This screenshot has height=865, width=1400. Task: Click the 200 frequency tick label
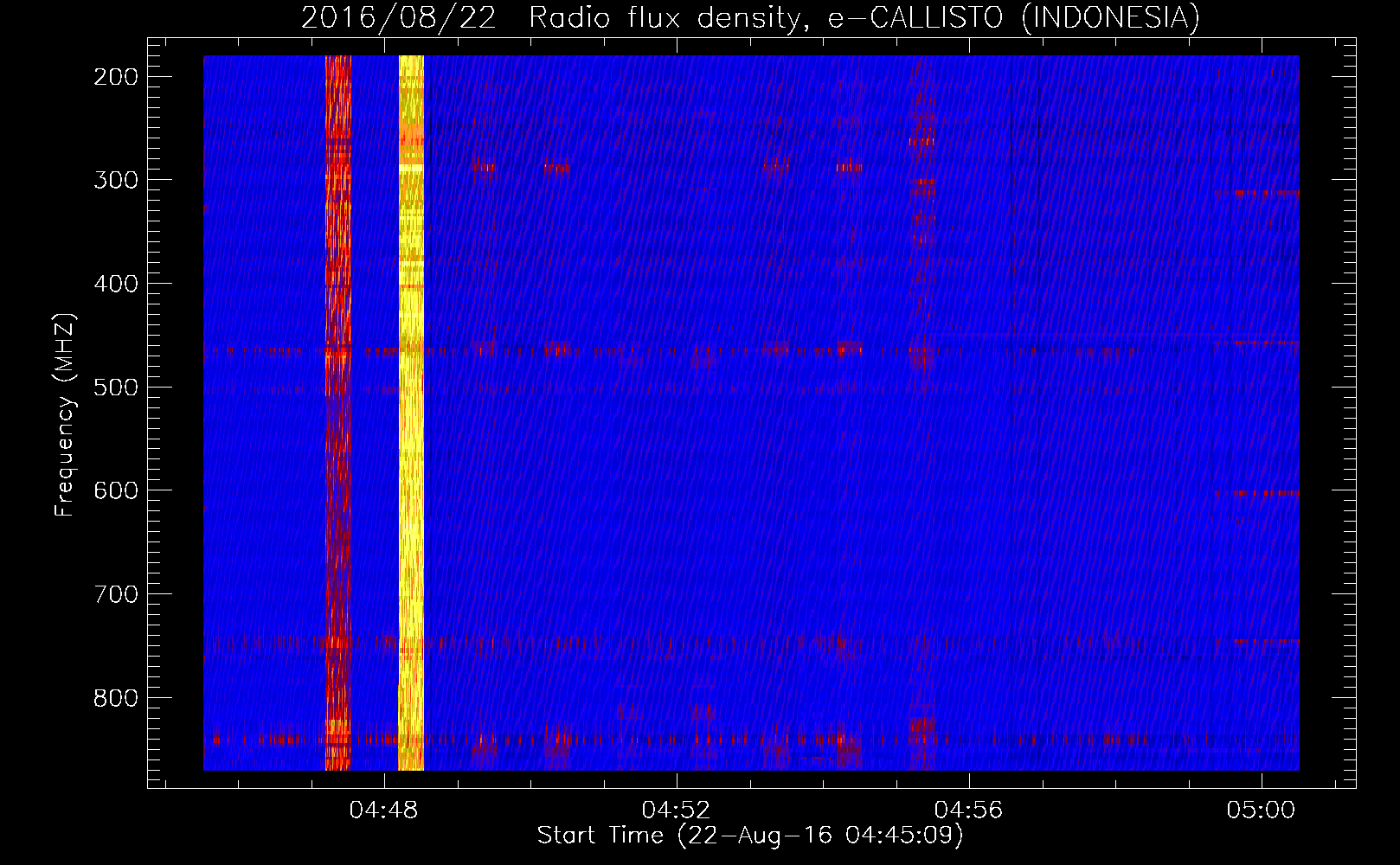click(x=116, y=77)
